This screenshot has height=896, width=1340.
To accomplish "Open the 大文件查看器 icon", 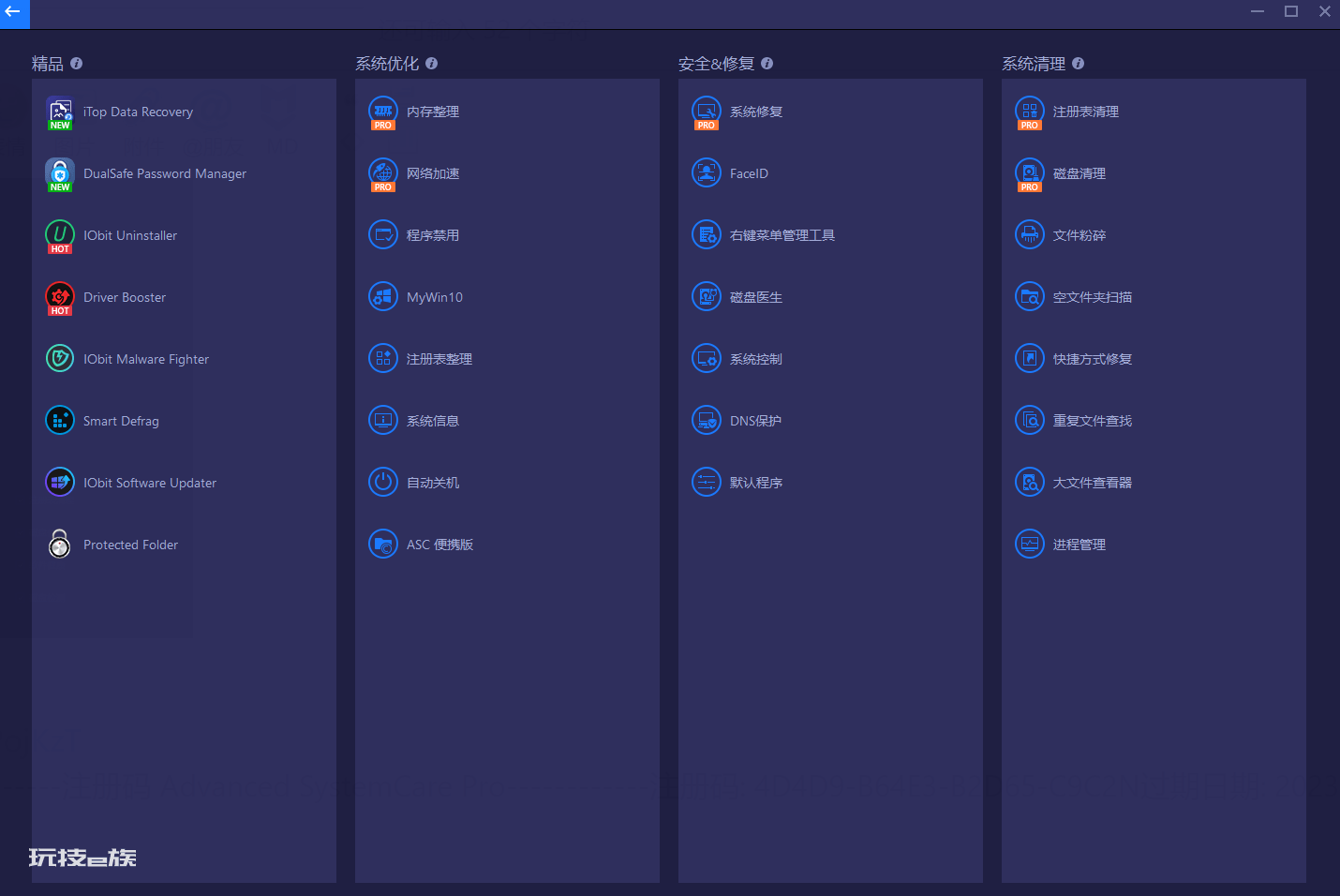I will point(1030,483).
